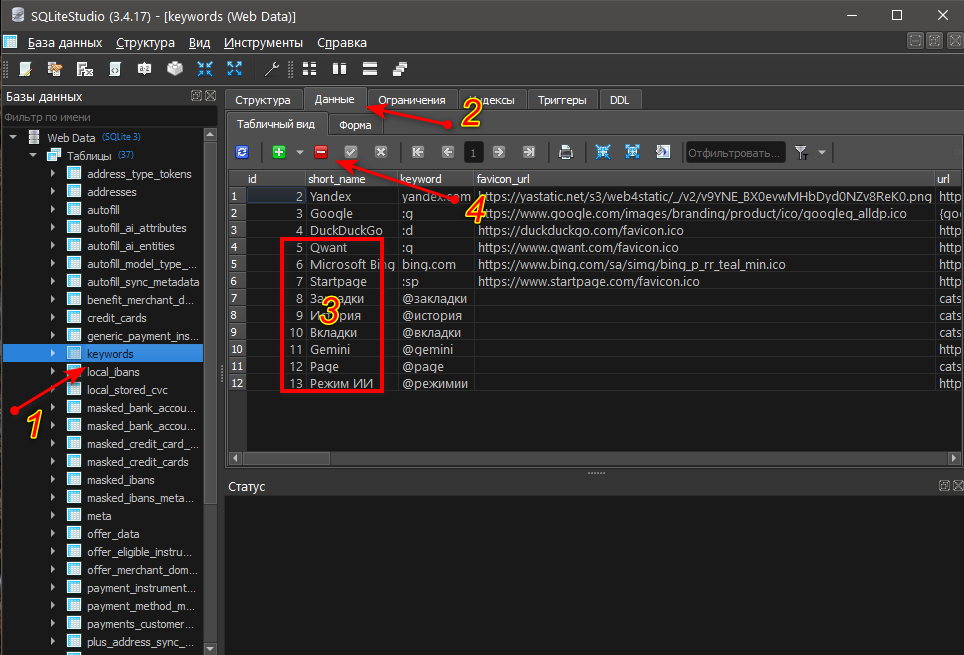
Task: Commit changes with the checkmark icon
Action: [x=351, y=152]
